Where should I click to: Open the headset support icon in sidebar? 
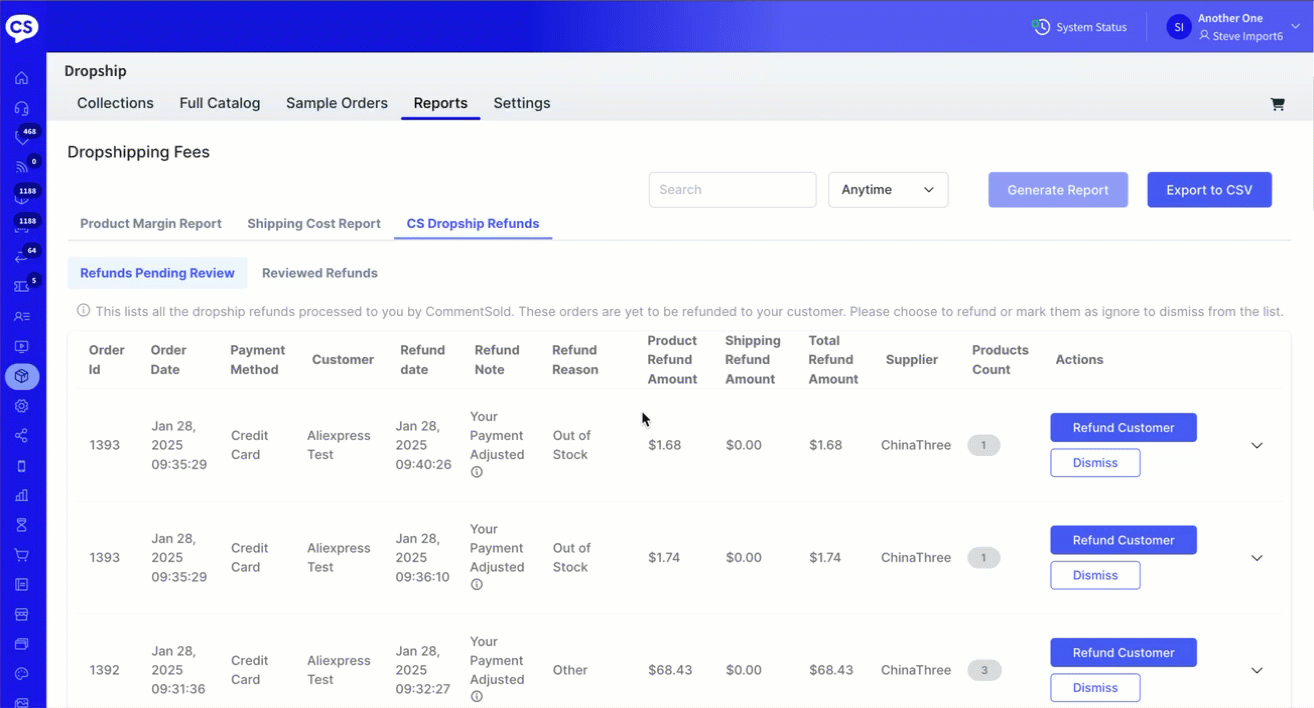point(22,108)
